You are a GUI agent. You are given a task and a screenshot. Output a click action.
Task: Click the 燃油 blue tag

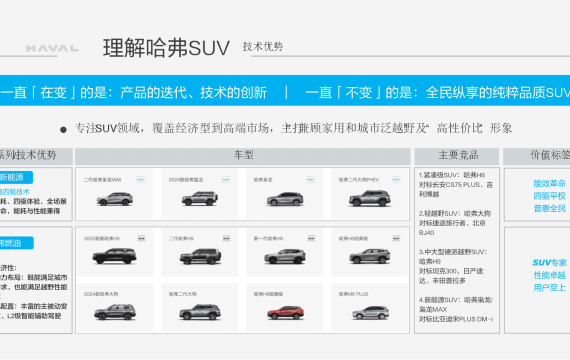click(x=16, y=243)
